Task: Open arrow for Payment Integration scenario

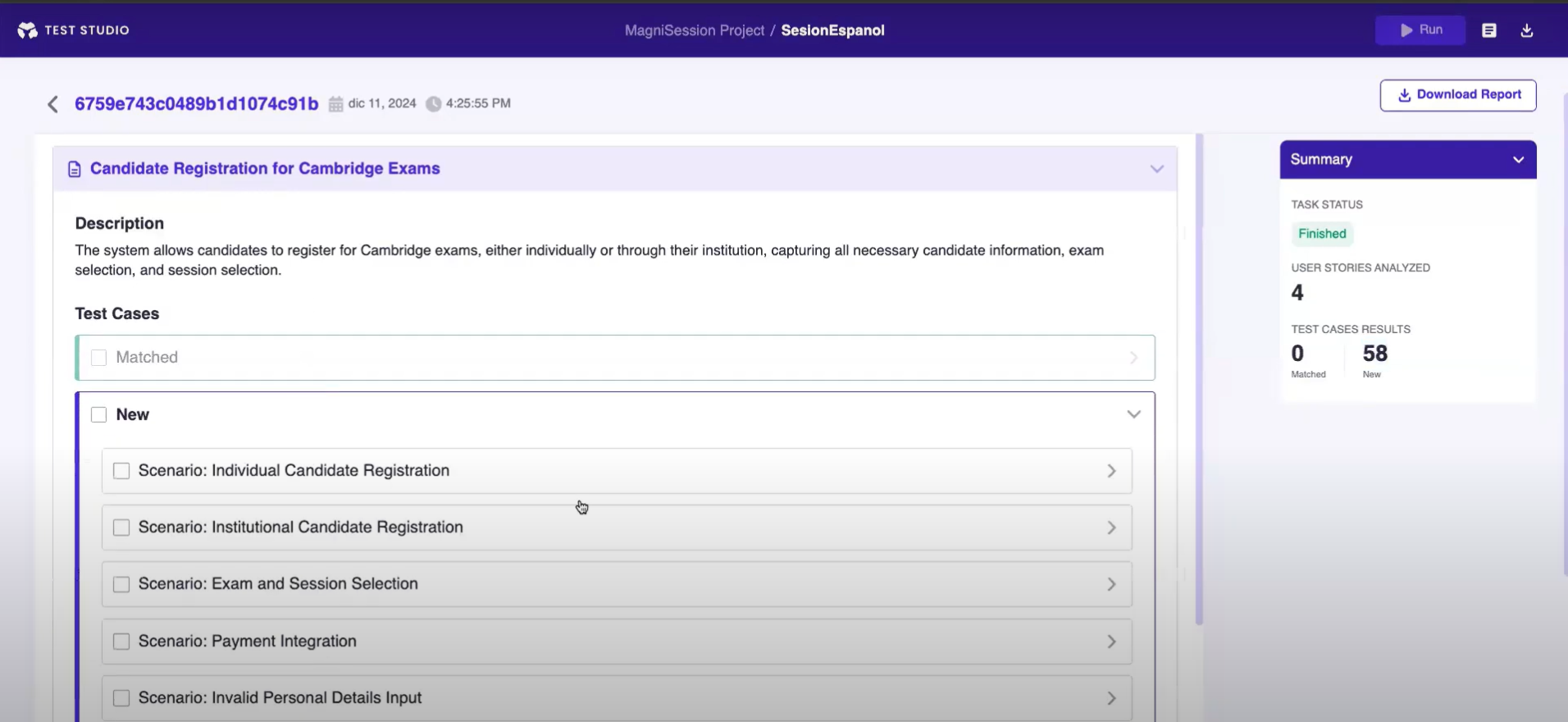Action: pos(1111,642)
